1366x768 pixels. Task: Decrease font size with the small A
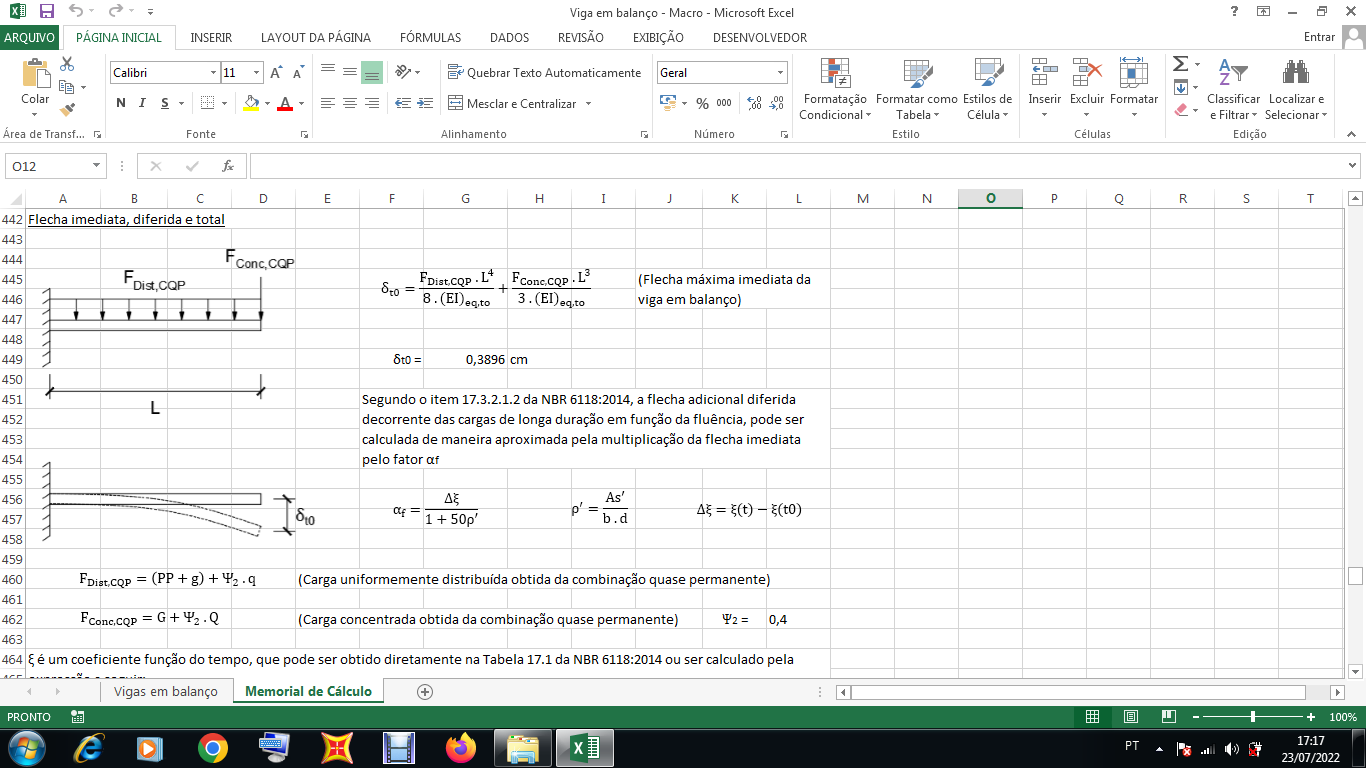coord(298,73)
